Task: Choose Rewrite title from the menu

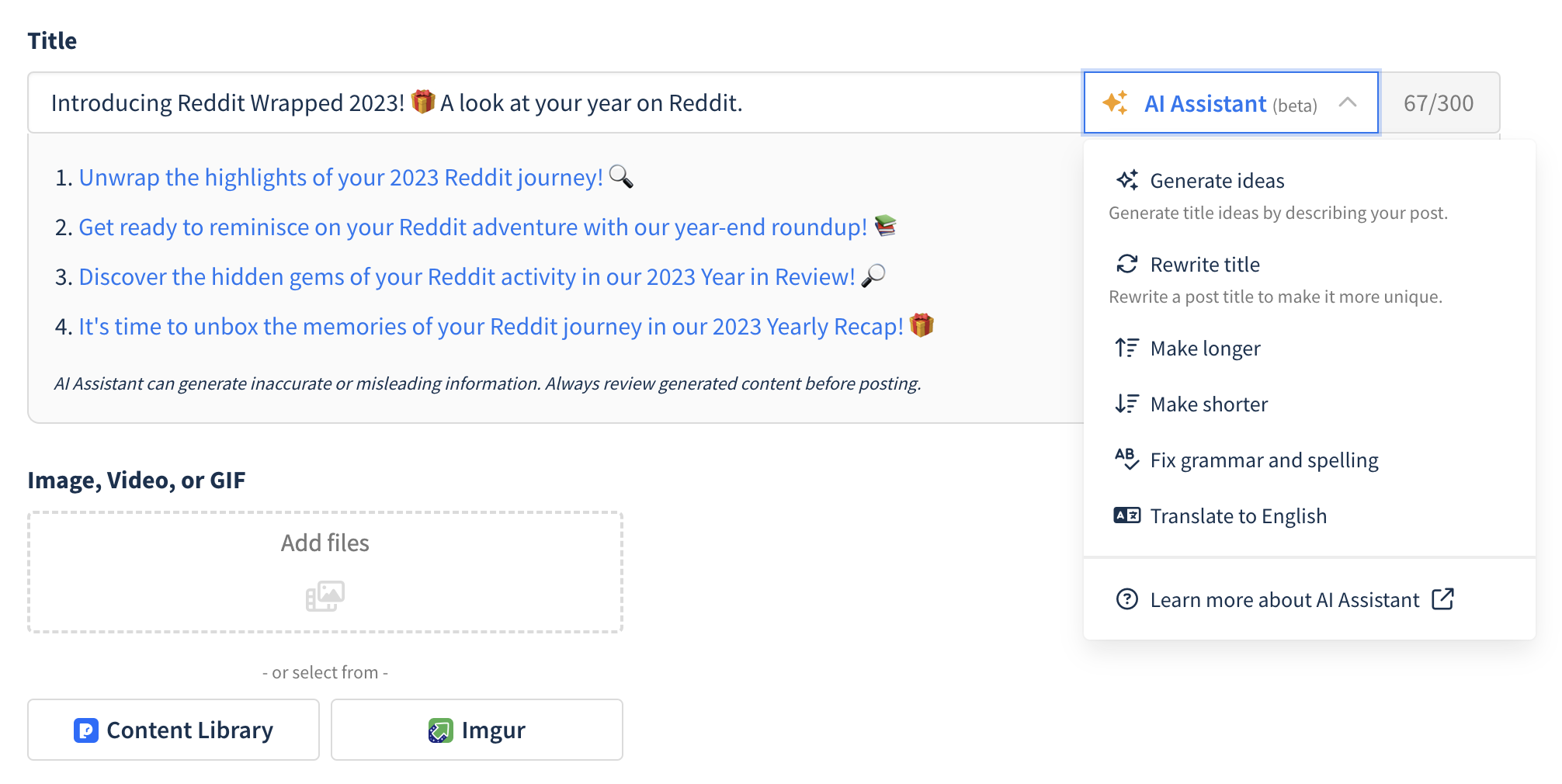Action: [1205, 265]
